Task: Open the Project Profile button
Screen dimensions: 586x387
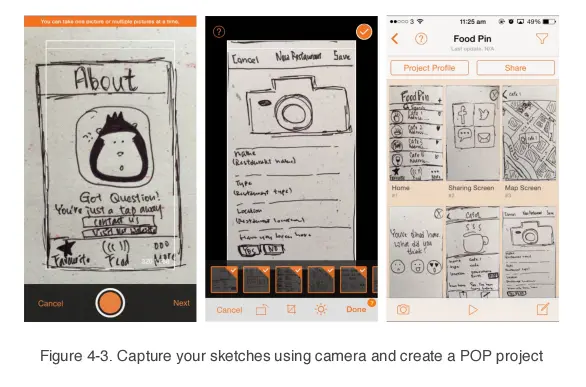Action: click(x=429, y=68)
